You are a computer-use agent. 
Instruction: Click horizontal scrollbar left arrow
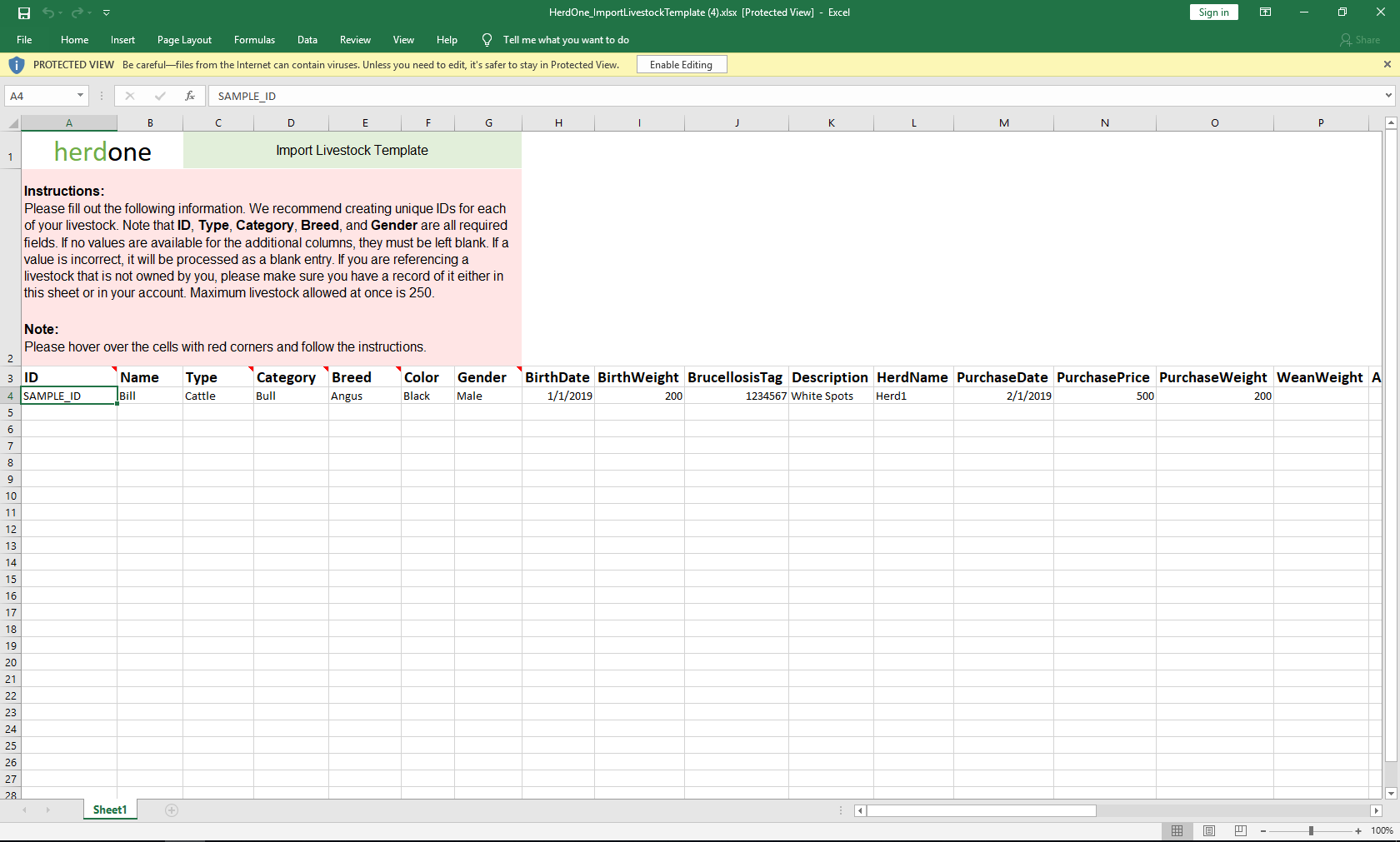(861, 810)
